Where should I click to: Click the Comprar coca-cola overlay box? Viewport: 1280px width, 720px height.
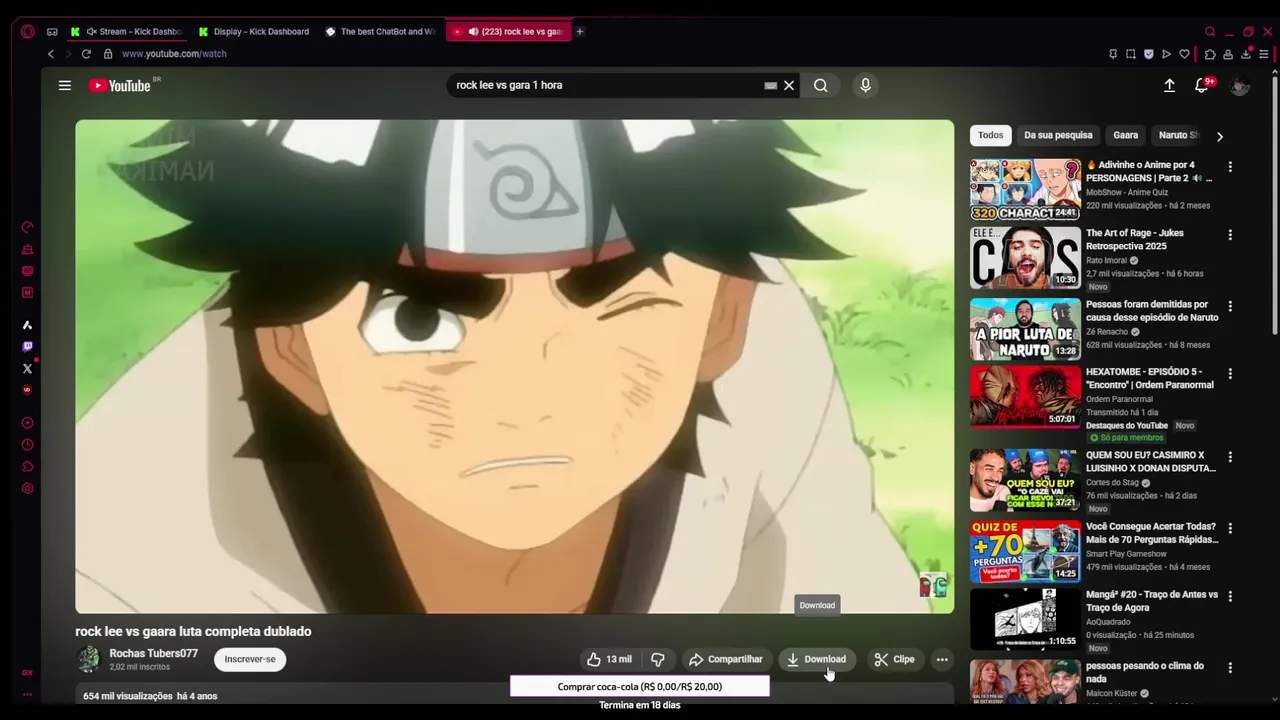[x=640, y=687]
